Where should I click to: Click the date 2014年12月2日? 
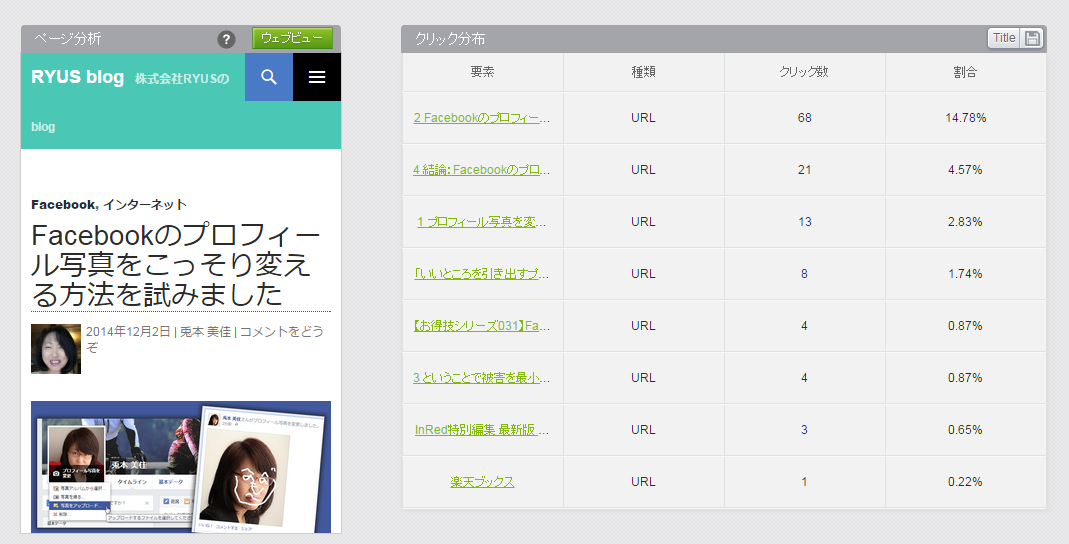tap(128, 331)
